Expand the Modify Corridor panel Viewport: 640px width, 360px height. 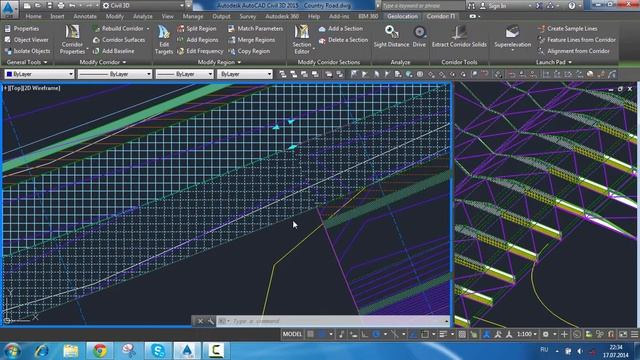103,62
